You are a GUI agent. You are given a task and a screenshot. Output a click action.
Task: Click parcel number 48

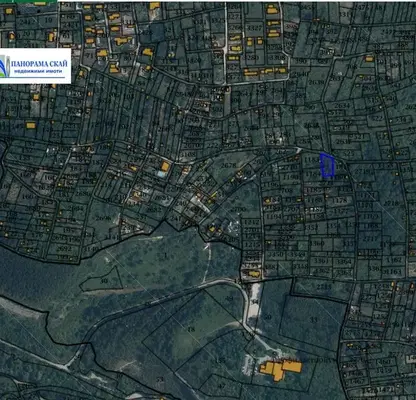point(191,329)
